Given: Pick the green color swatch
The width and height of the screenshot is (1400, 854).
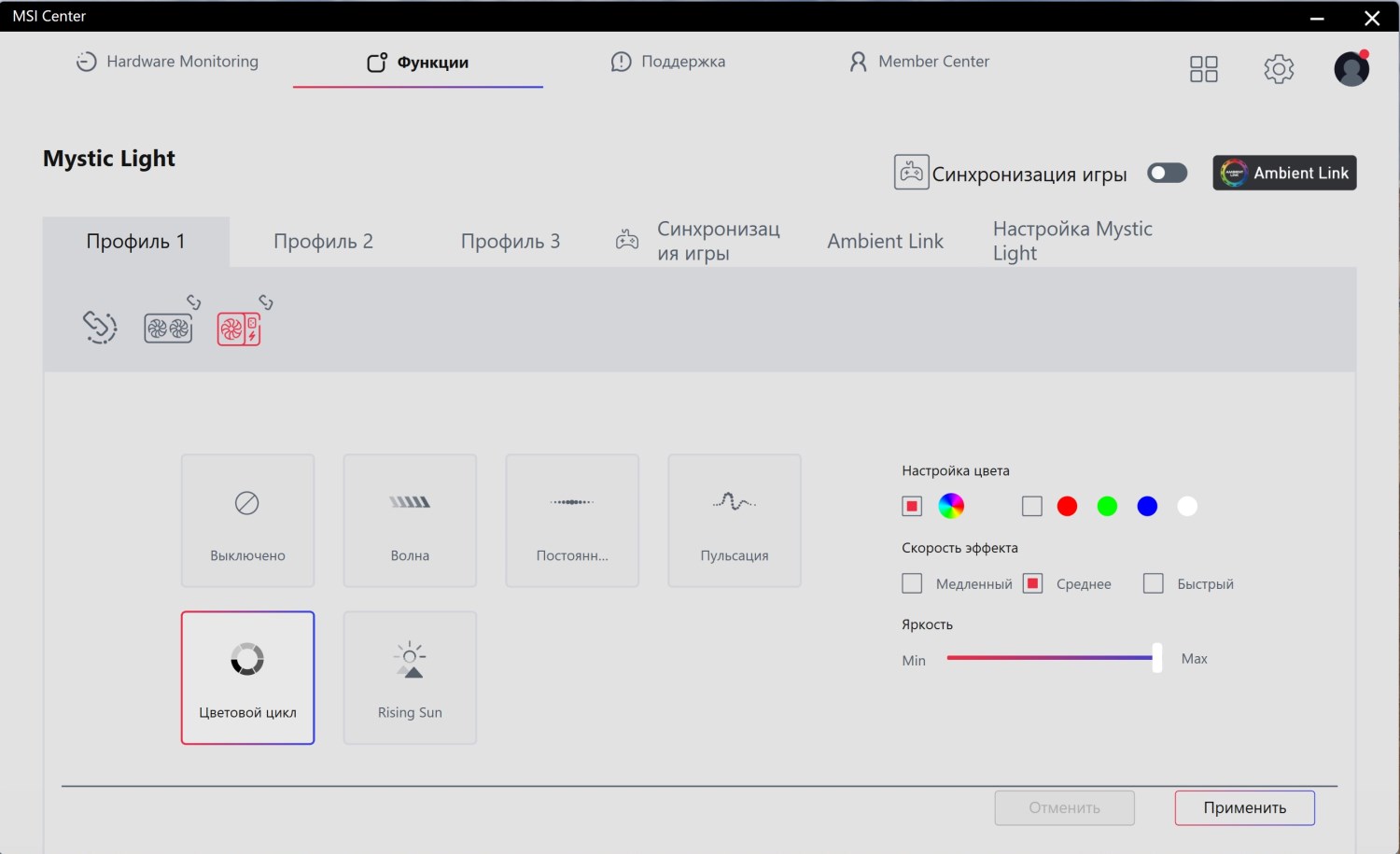Looking at the screenshot, I should [x=1107, y=506].
